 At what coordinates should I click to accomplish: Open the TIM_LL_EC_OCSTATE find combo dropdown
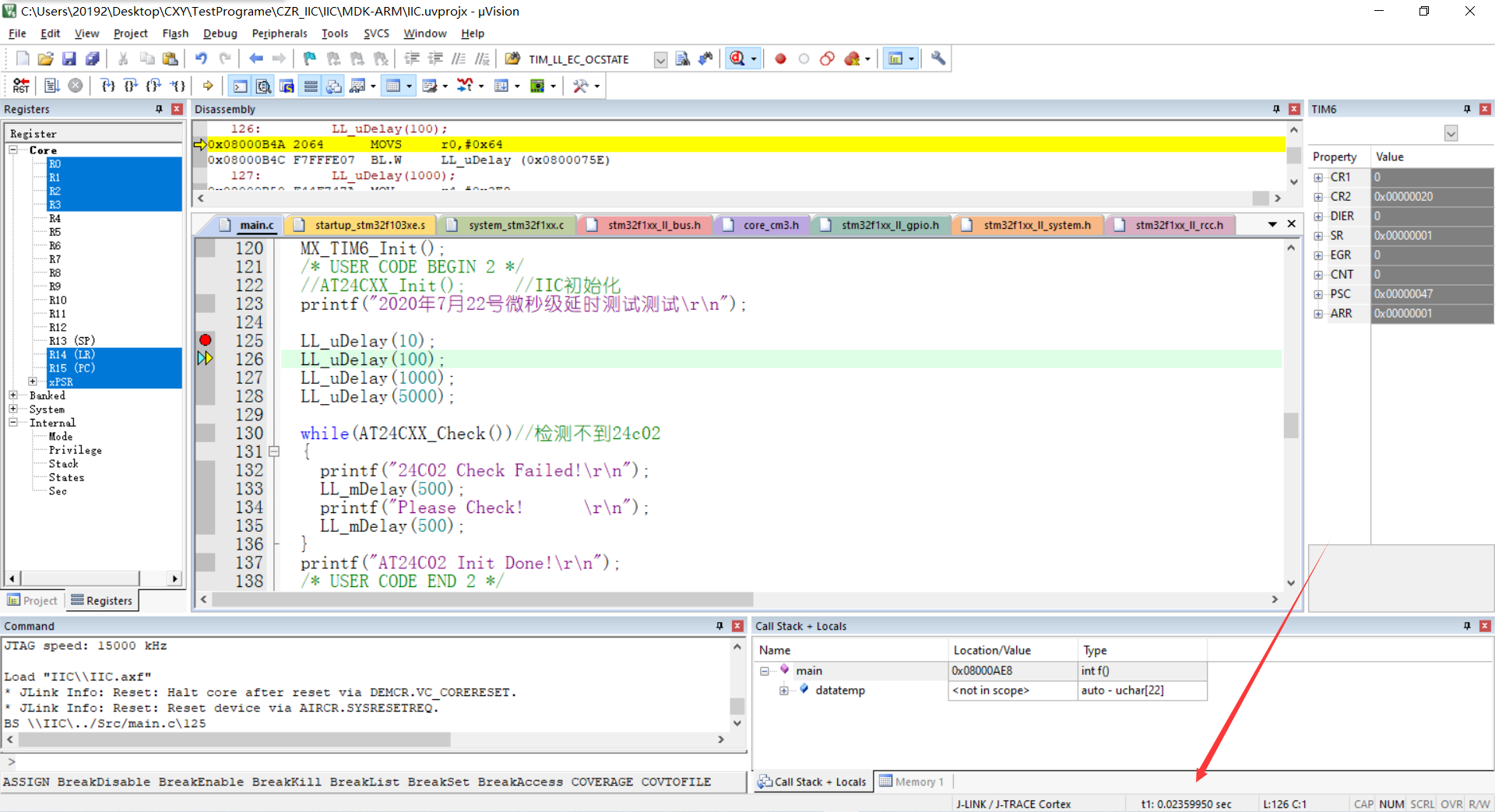(660, 59)
